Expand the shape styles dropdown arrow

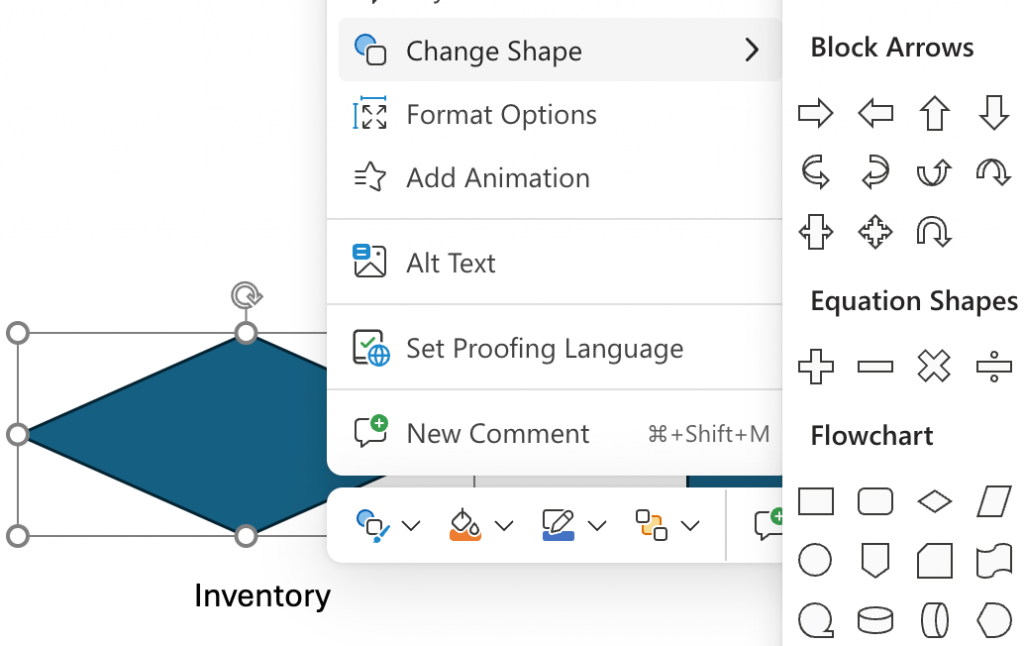click(x=411, y=525)
